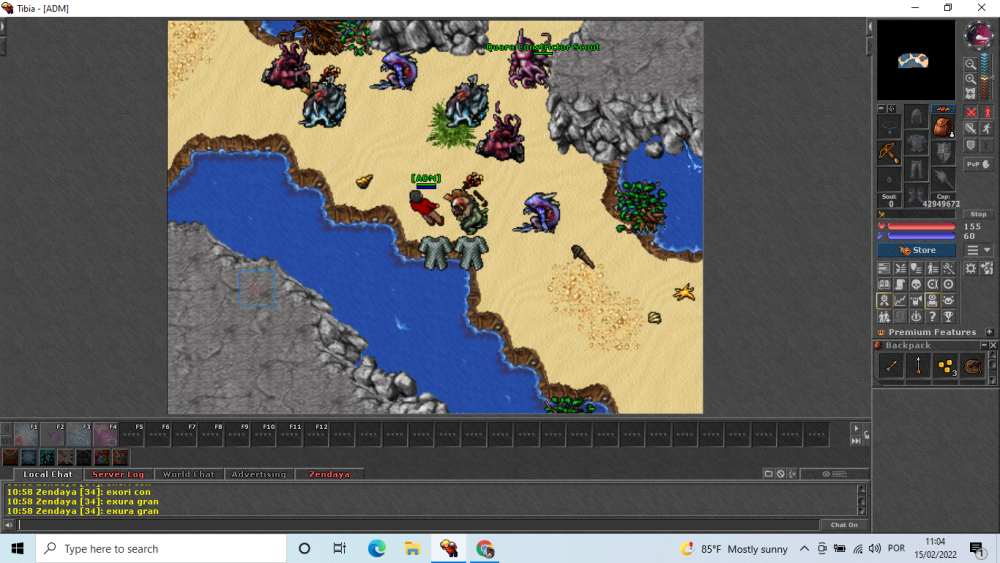The height and width of the screenshot is (563, 1000).
Task: Toggle defensive shield fight mode
Action: pos(971,145)
